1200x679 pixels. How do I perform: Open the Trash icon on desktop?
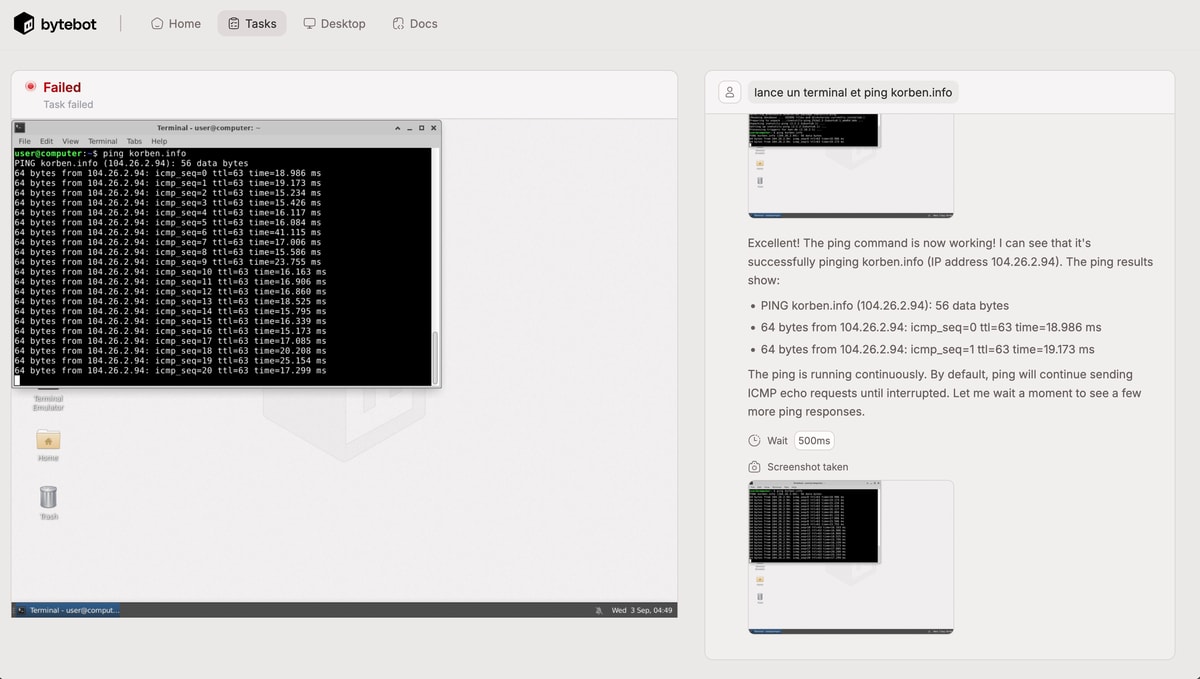[x=48, y=497]
